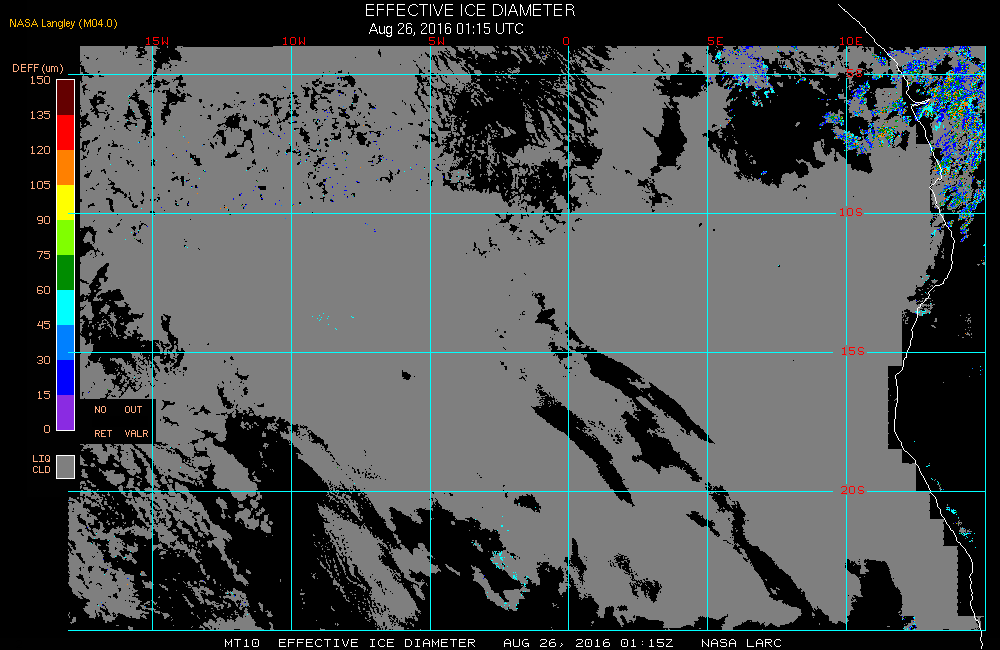
Task: Click the 10W longitude label
Action: [294, 41]
